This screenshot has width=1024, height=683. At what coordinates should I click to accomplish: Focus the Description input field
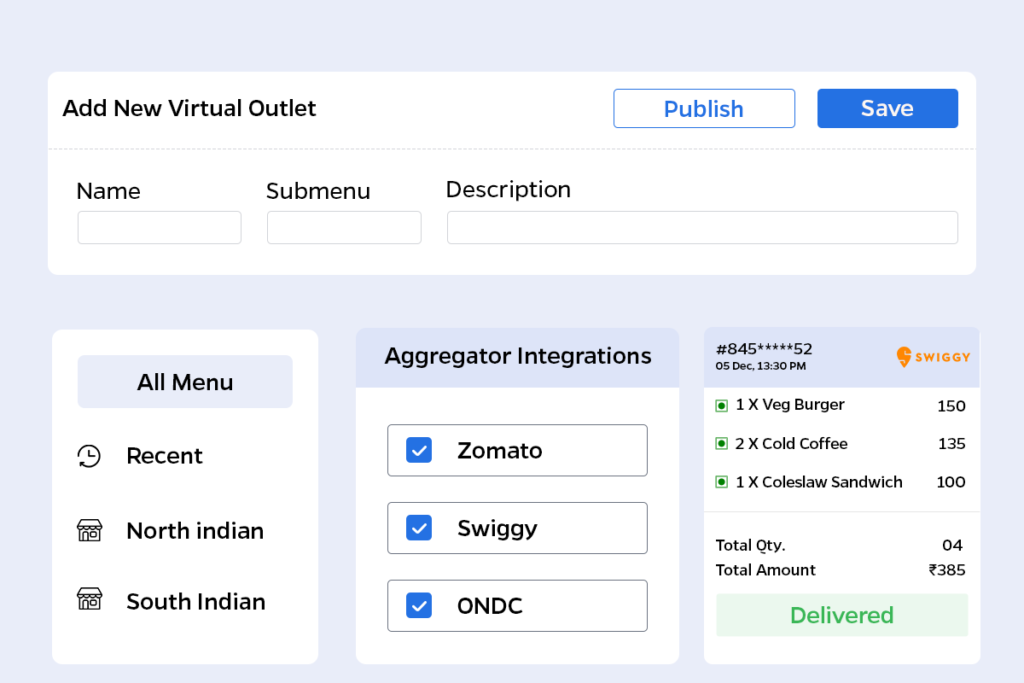coord(702,227)
